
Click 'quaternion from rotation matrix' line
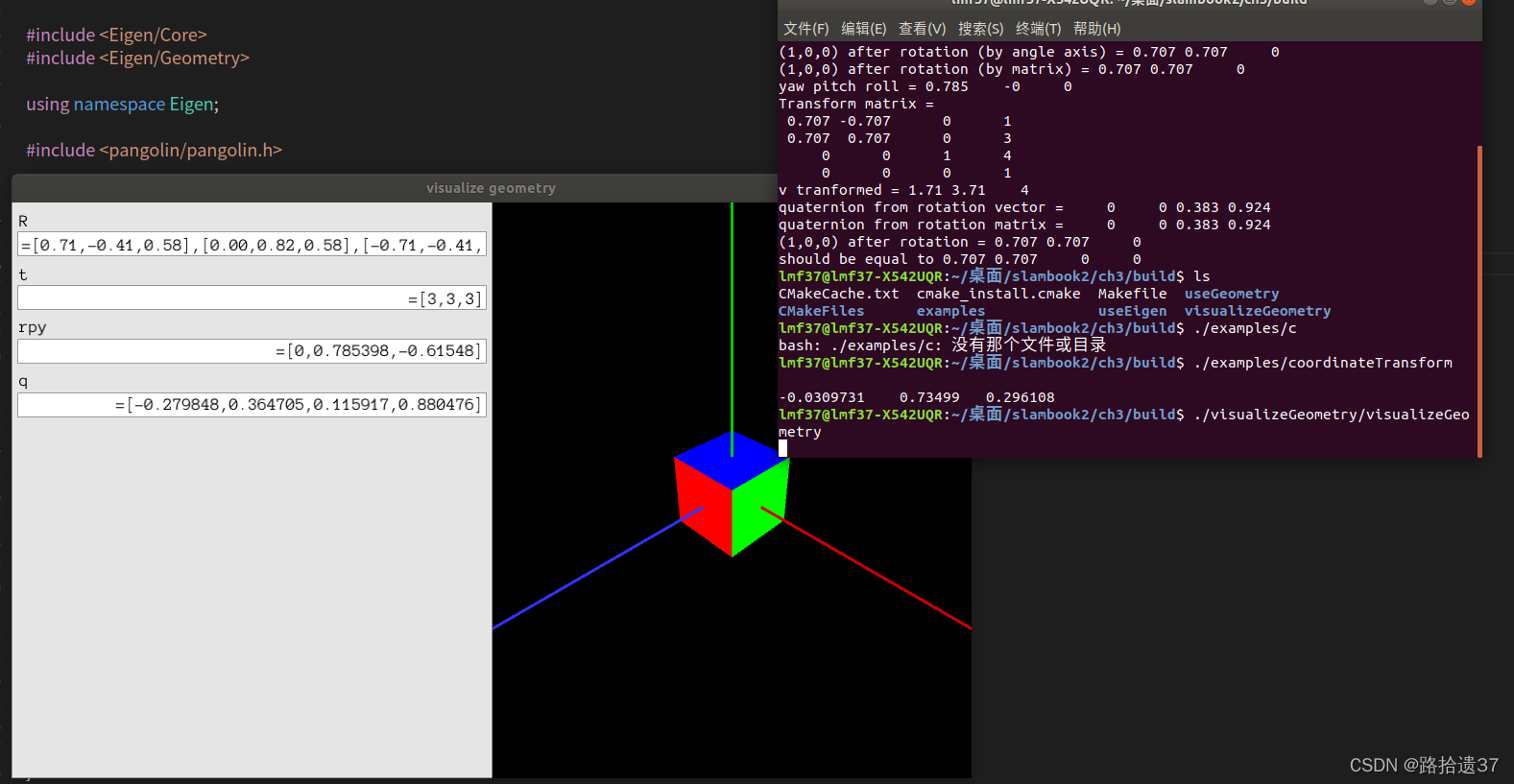pos(1024,225)
